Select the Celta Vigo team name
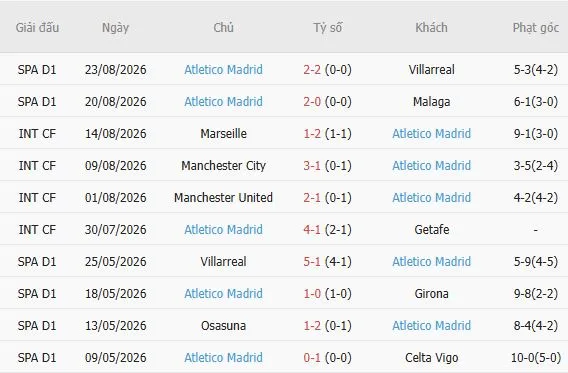The image size is (568, 373). (x=431, y=358)
